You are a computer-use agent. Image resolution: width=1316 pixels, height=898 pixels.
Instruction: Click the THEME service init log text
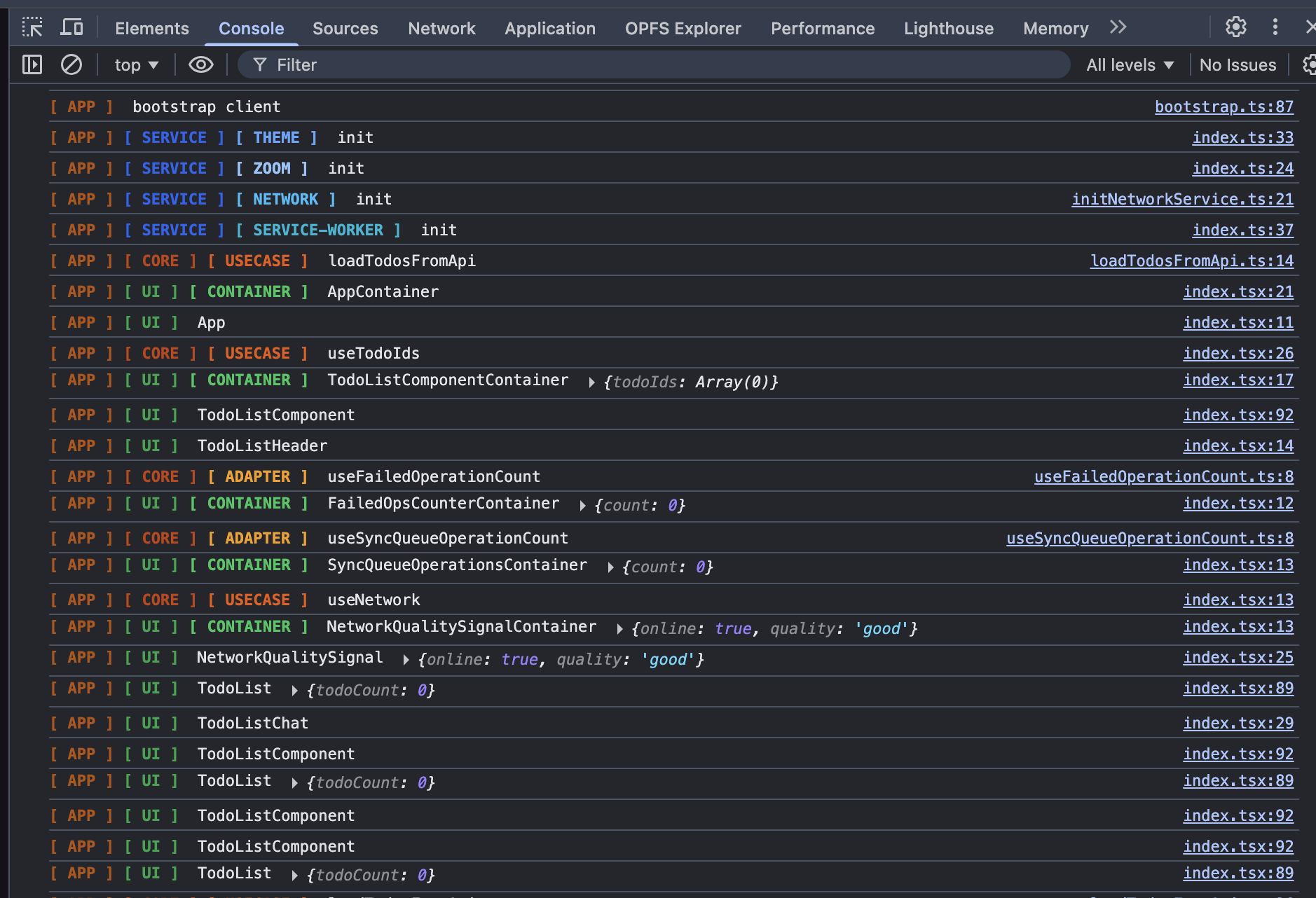click(x=355, y=137)
